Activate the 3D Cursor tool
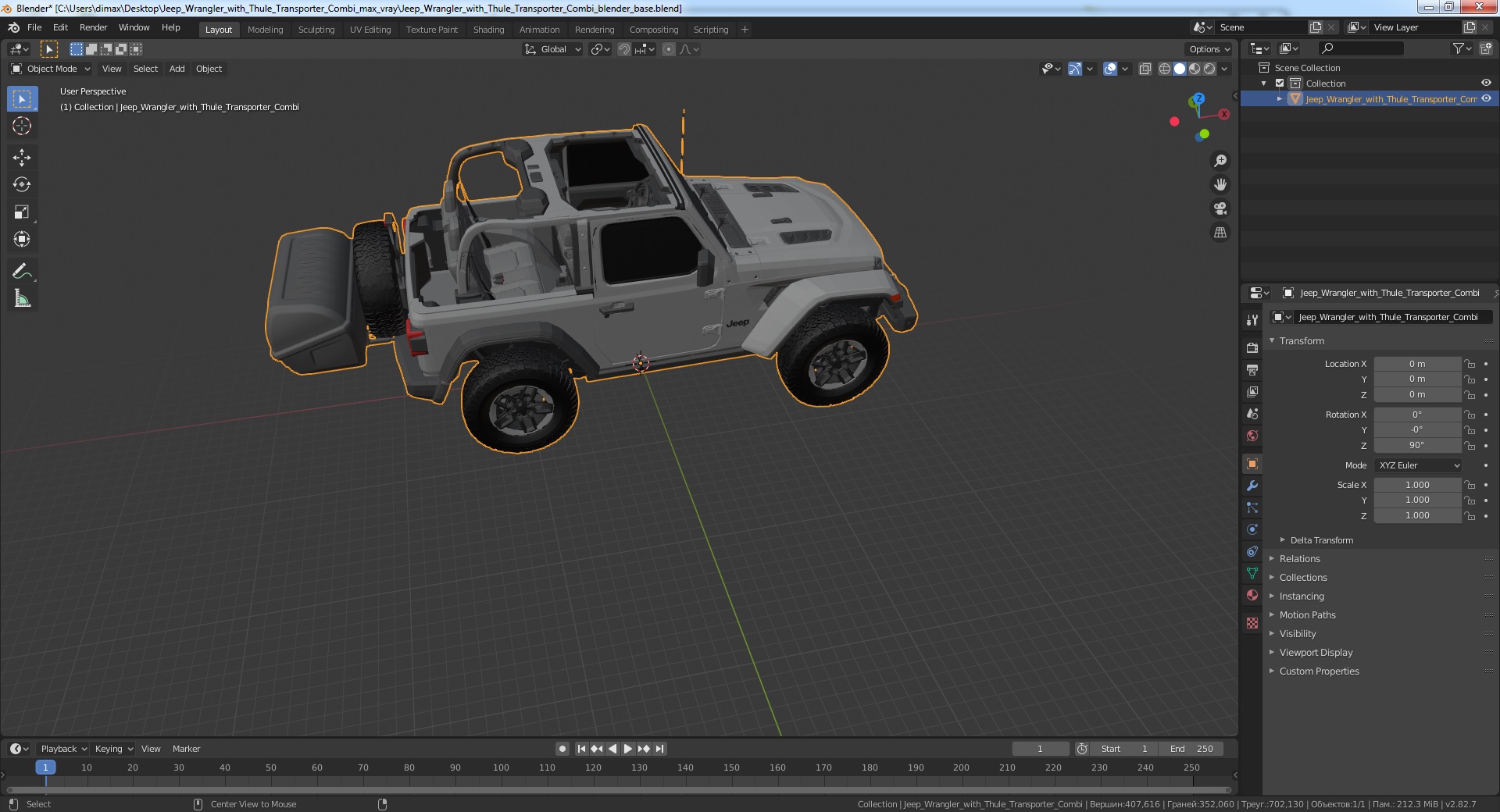 pyautogui.click(x=22, y=126)
